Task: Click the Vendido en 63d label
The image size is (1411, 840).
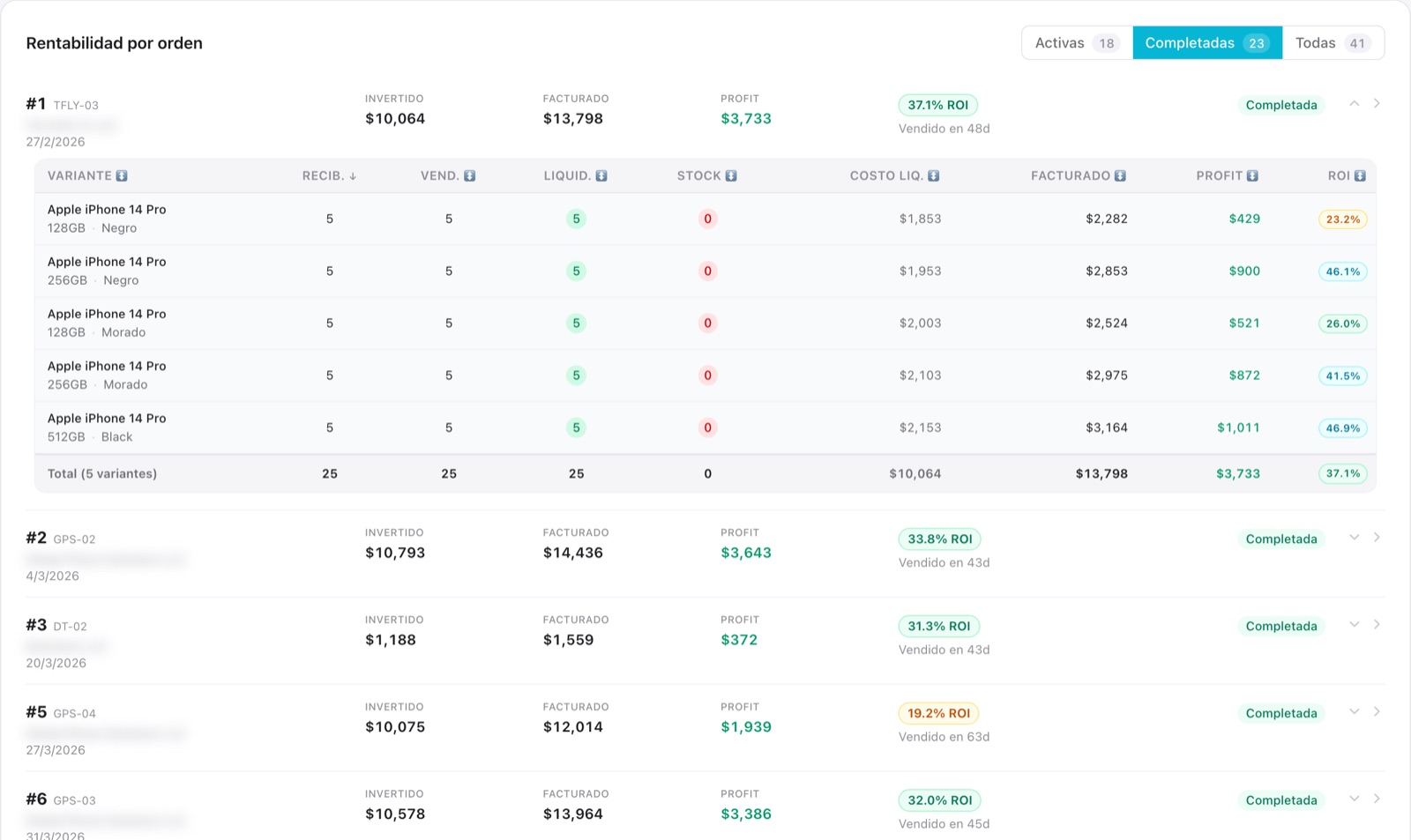Action: coord(944,737)
